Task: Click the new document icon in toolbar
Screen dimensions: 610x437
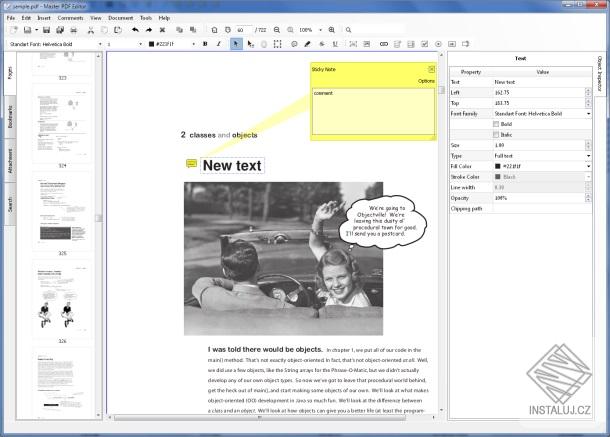Action: 14,30
